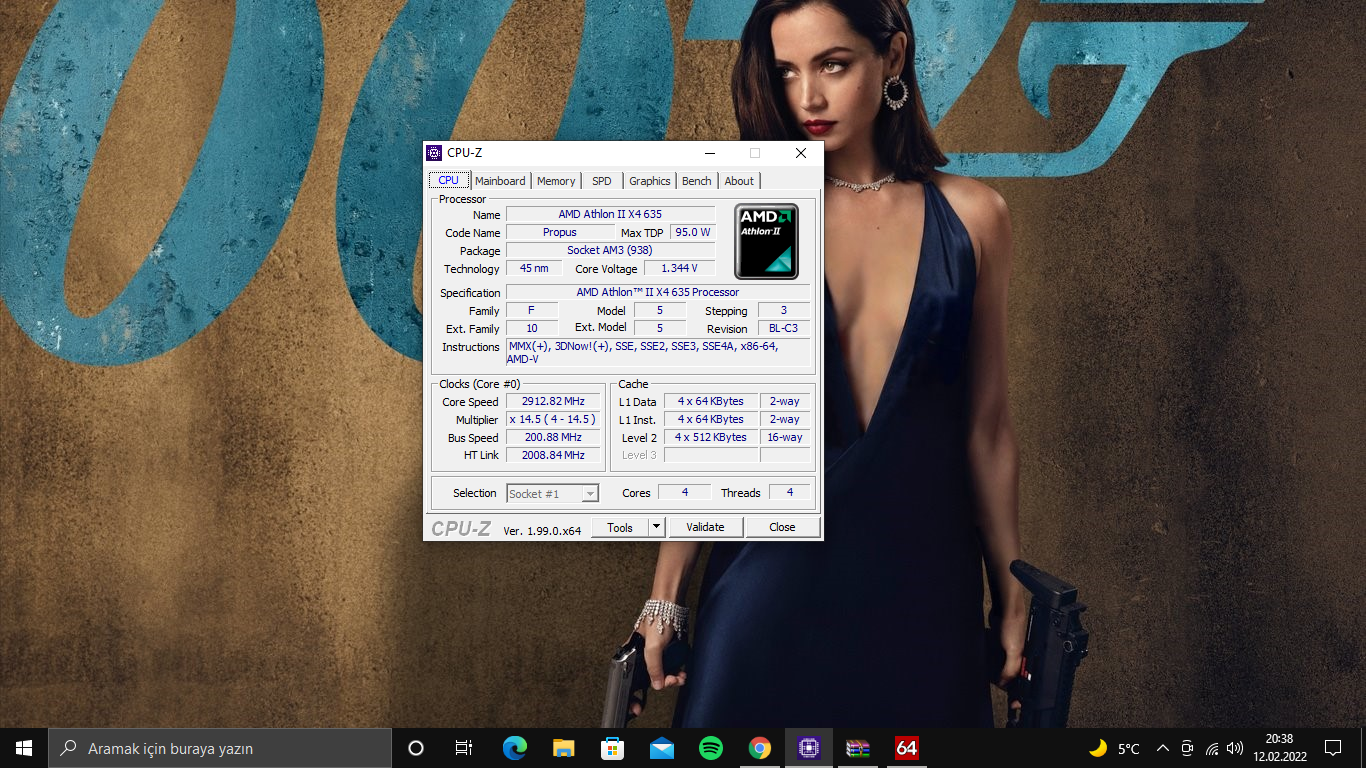Switch to the Mainboard tab
Screen dimensions: 1366x768
click(500, 181)
